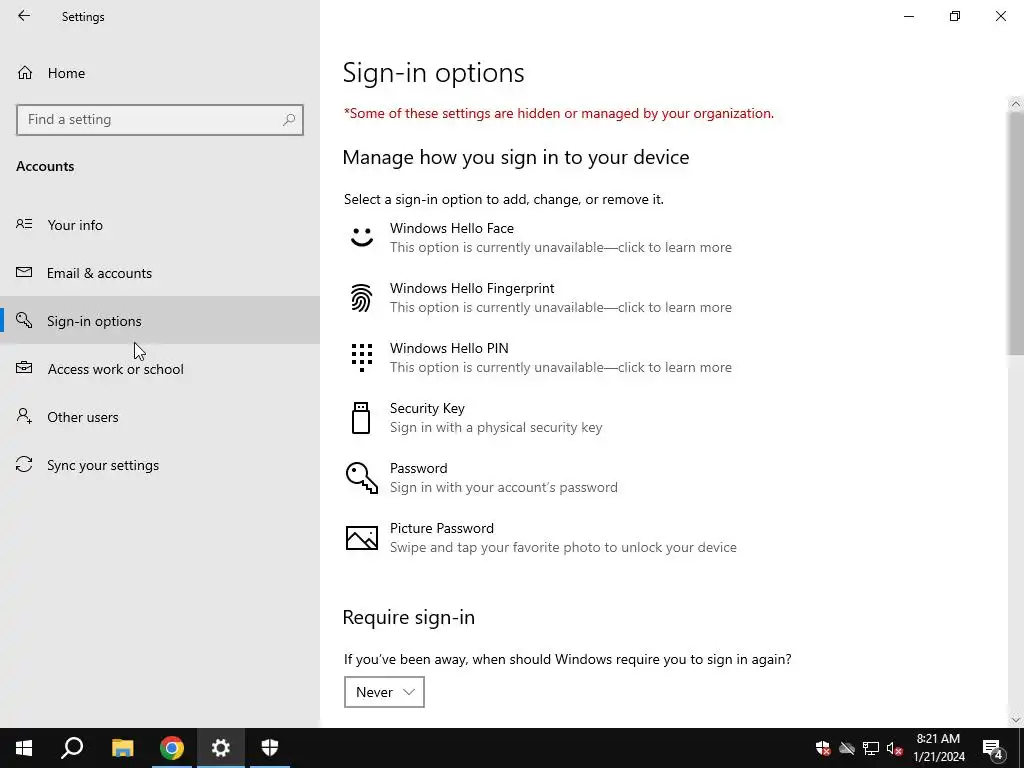Open Email & accounts page

[x=160, y=273]
